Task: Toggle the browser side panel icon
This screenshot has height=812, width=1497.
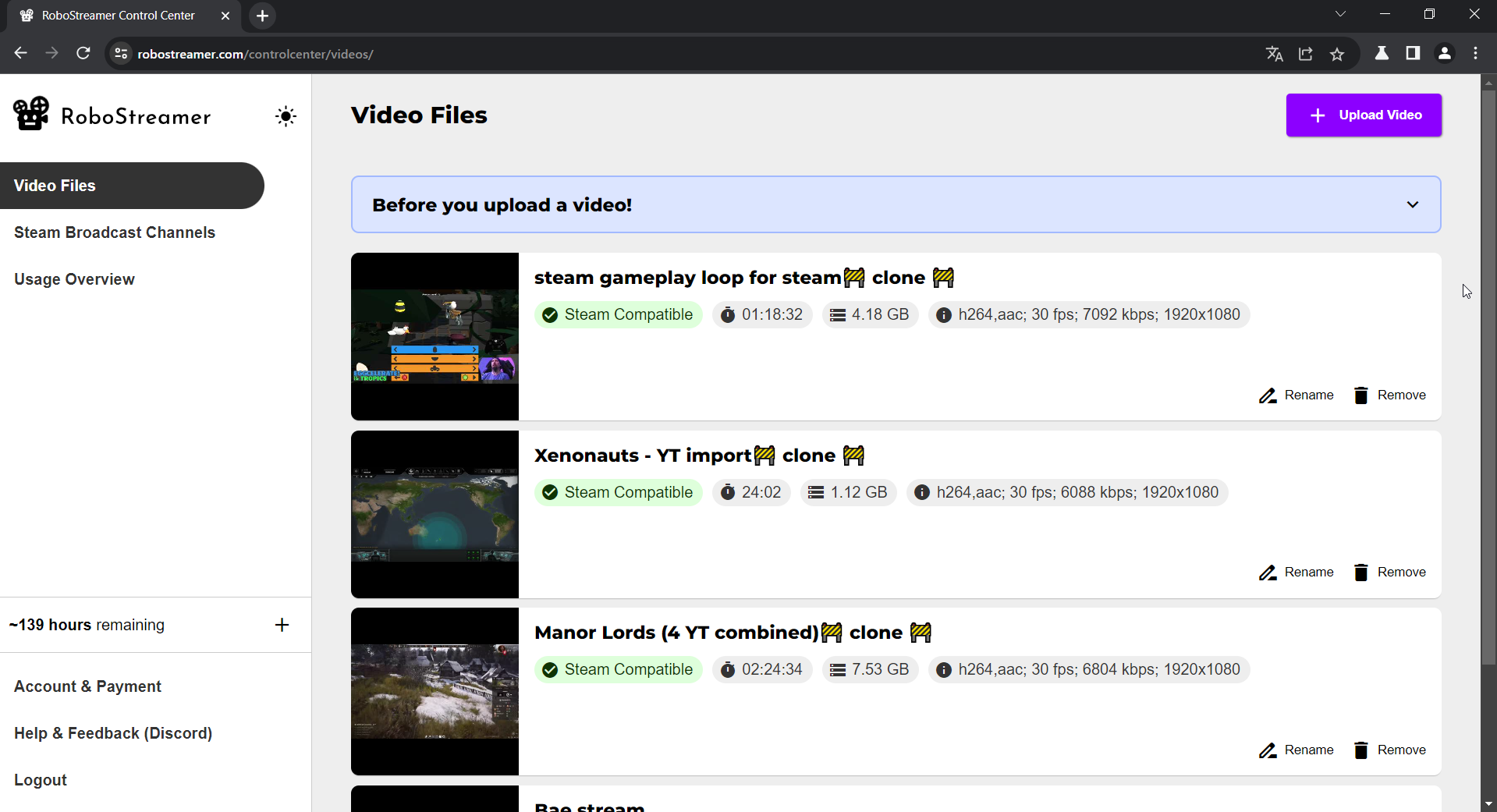Action: [x=1413, y=53]
